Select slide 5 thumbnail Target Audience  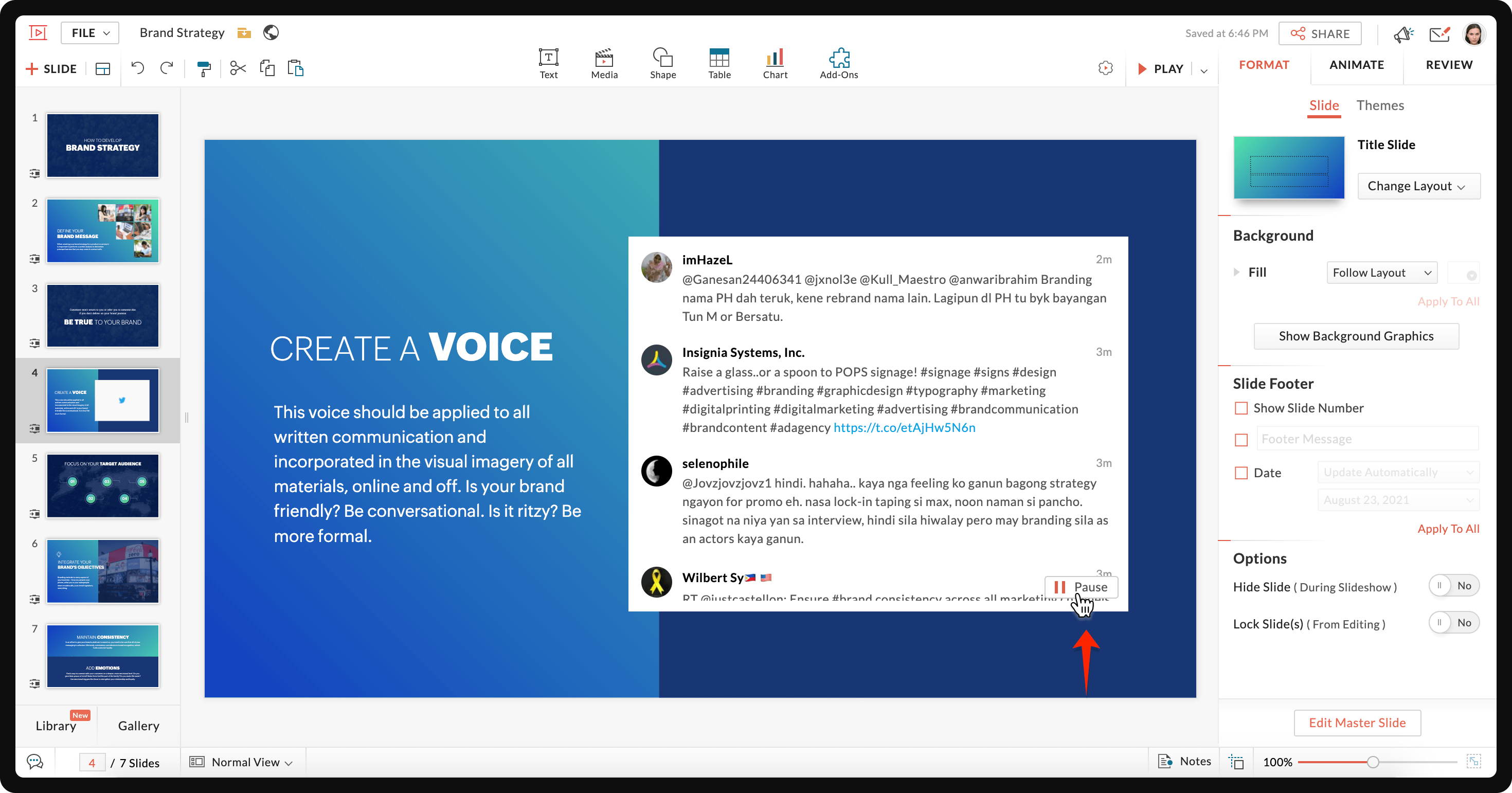103,485
